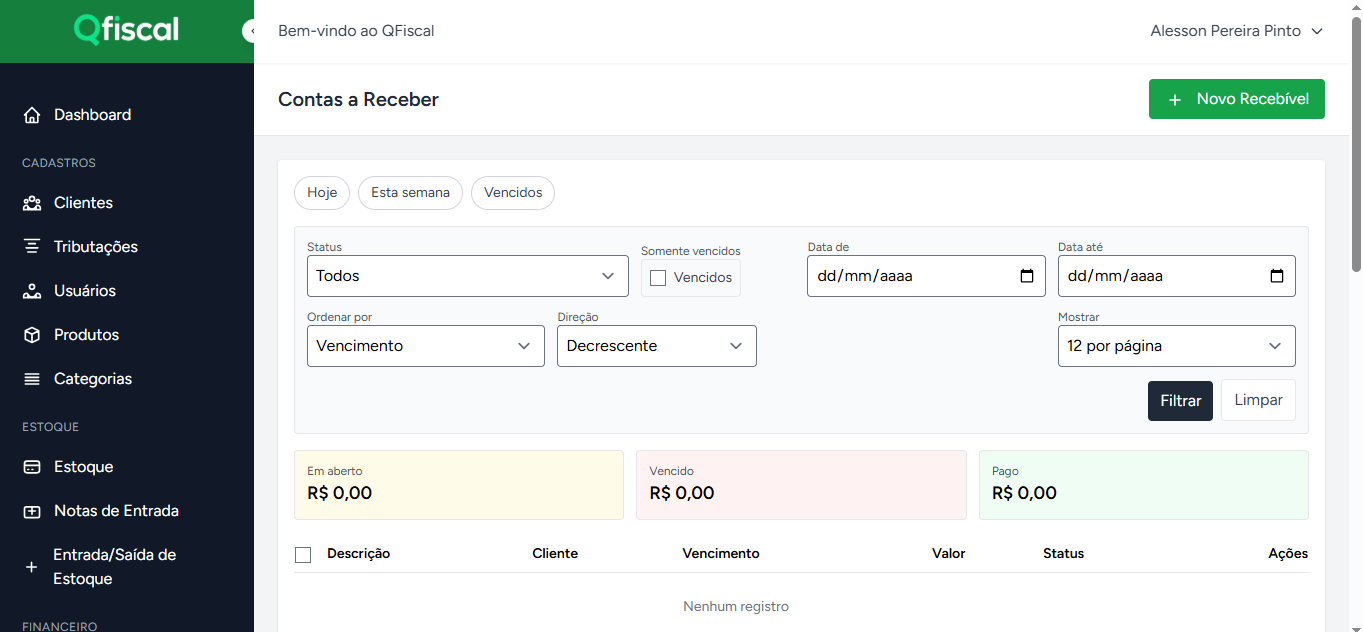Select the Esta semana quick filter
This screenshot has height=632, width=1363.
click(x=410, y=193)
